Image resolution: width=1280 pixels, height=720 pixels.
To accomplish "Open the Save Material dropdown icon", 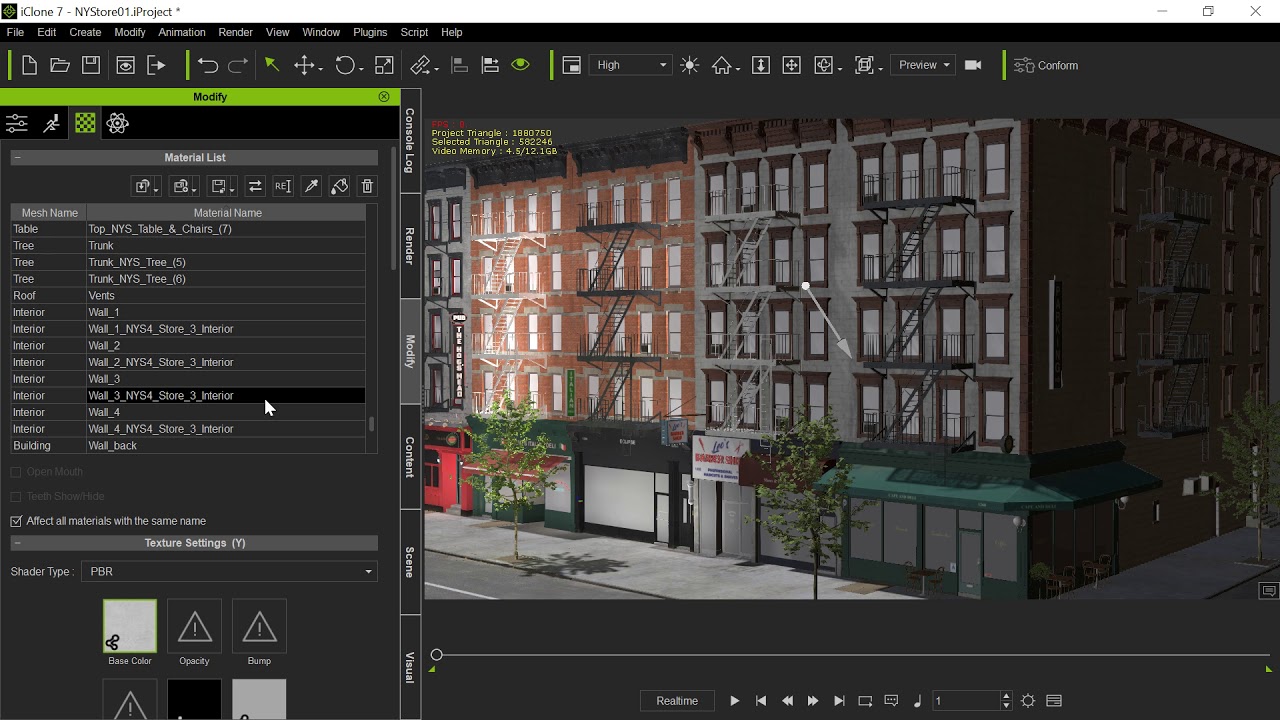I will (x=221, y=186).
